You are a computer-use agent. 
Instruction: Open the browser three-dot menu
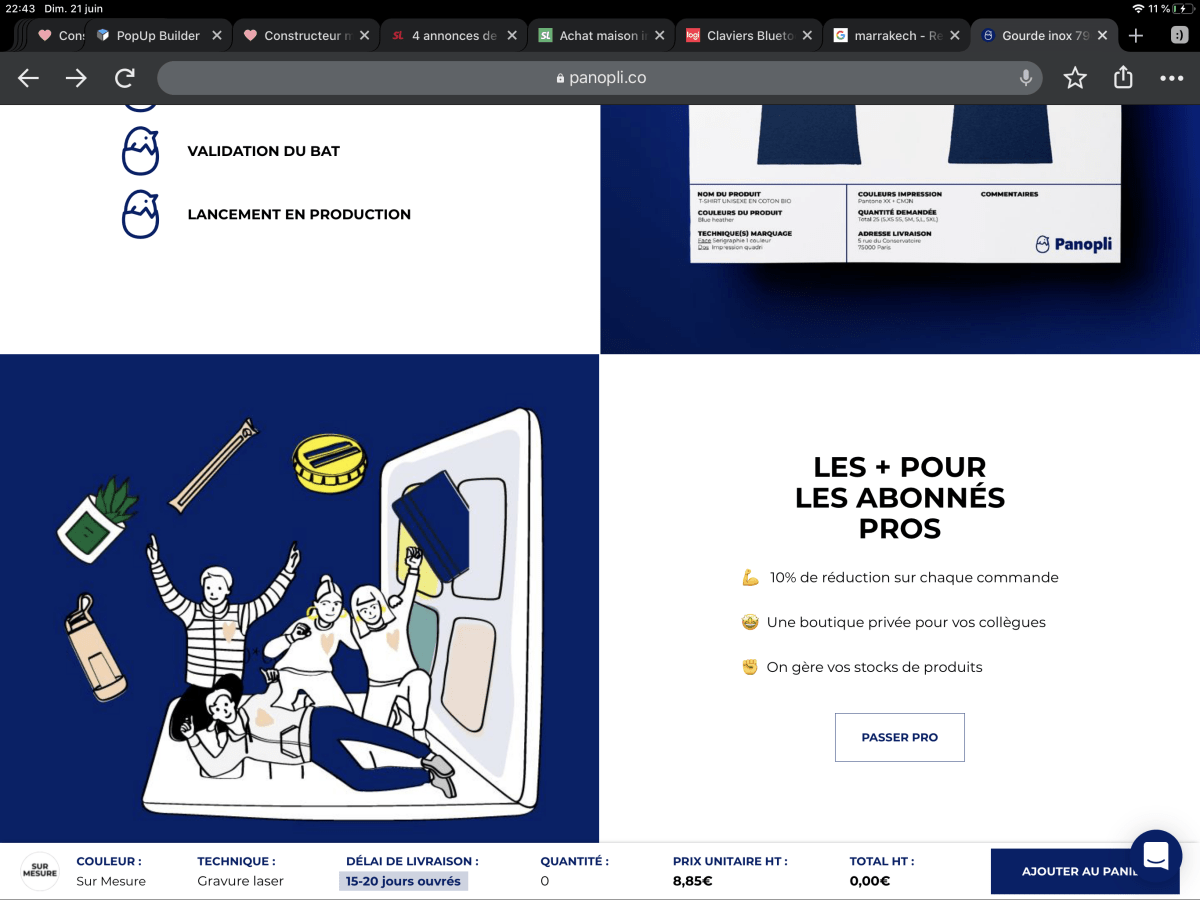coord(1171,78)
